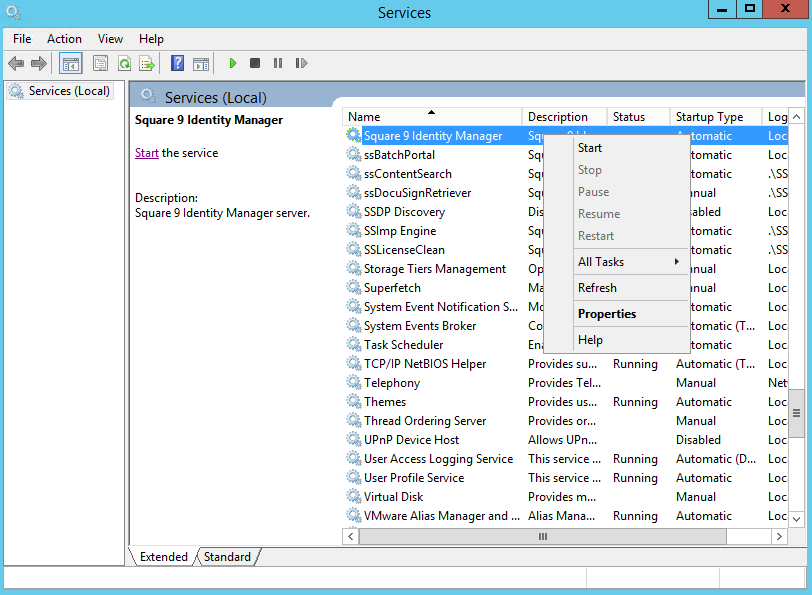Click the Stop Service square icon

255,64
